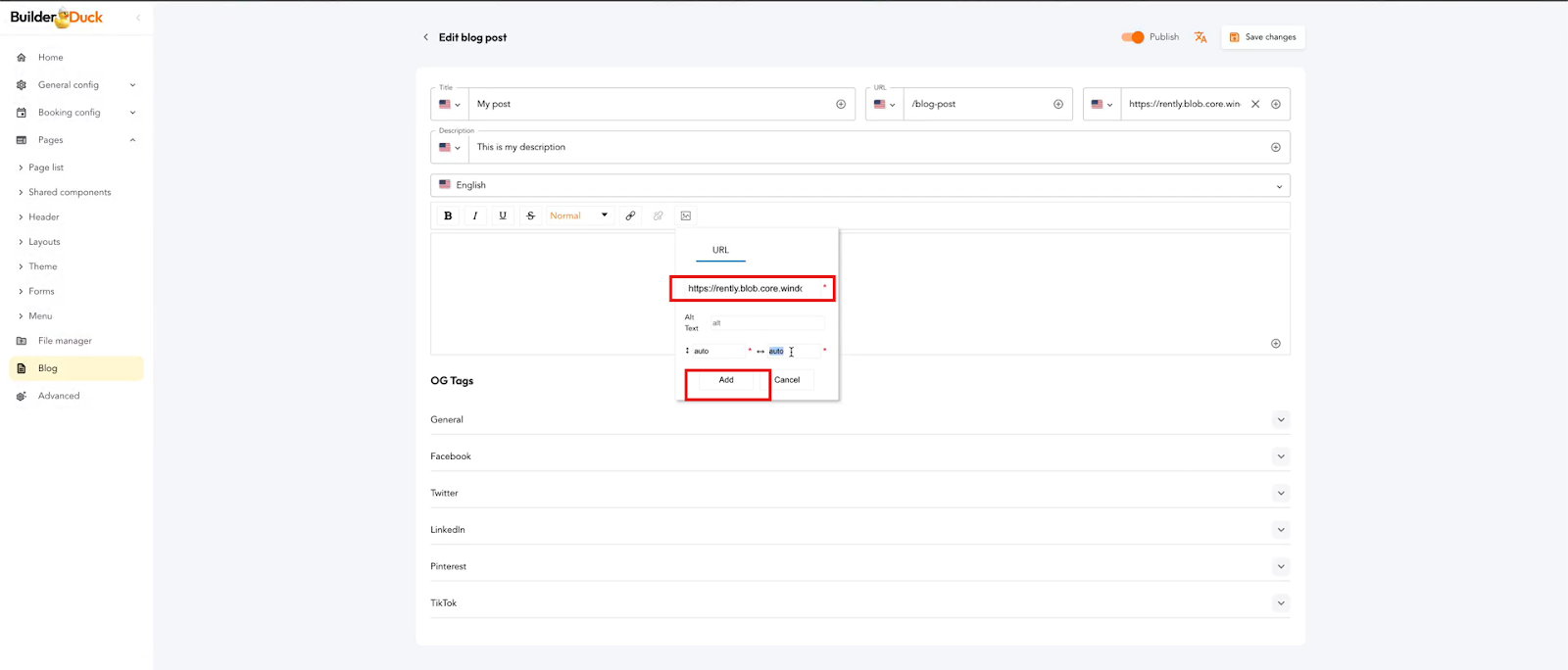The width and height of the screenshot is (1568, 670).
Task: Click Save changes button
Action: [x=1262, y=37]
